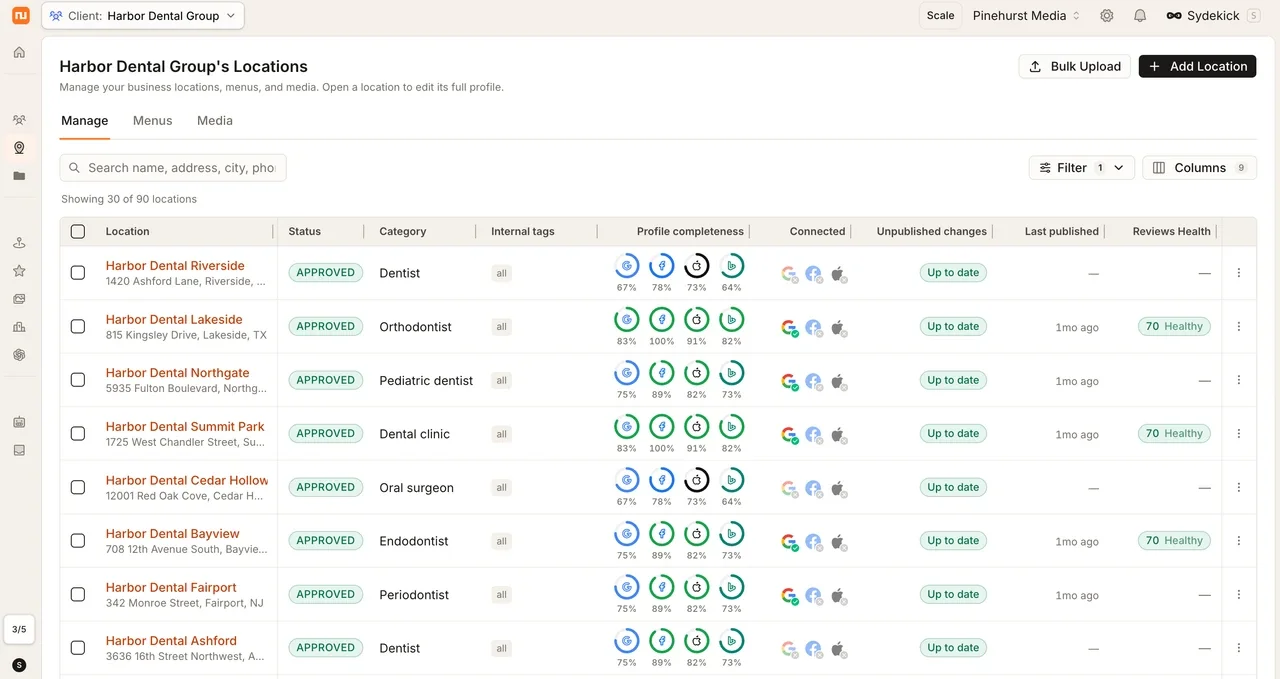Check the box for Harbor Dental Summit Park
Image resolution: width=1280 pixels, height=679 pixels.
tap(78, 434)
